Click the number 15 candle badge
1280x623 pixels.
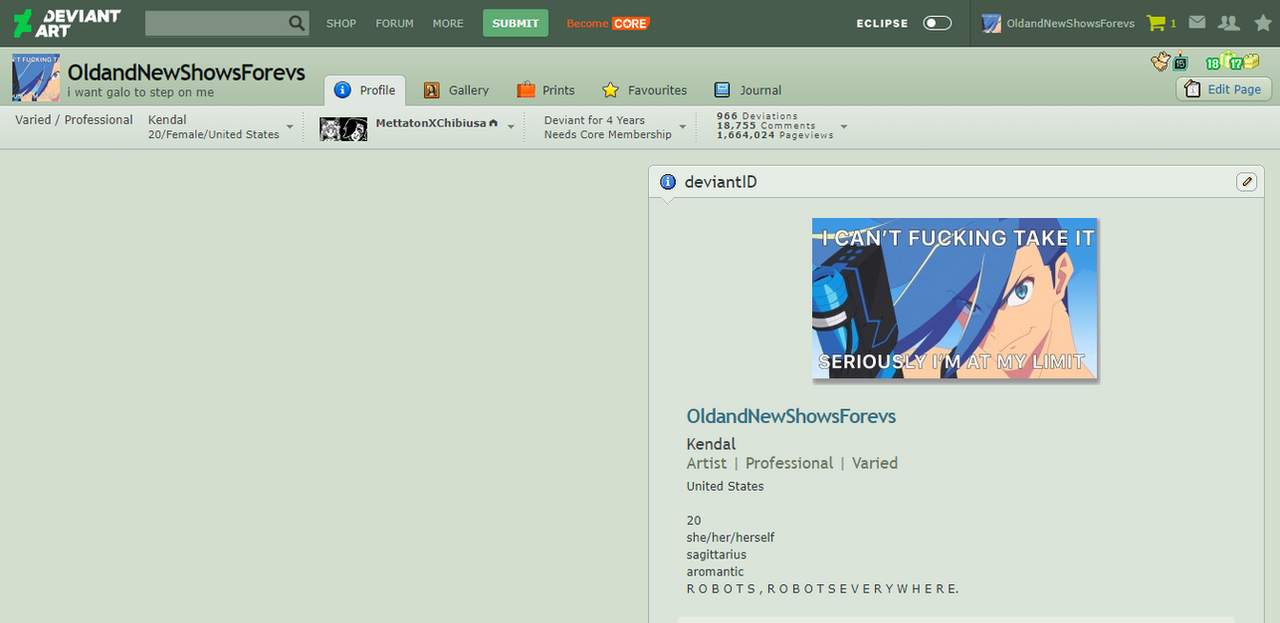pos(1180,62)
